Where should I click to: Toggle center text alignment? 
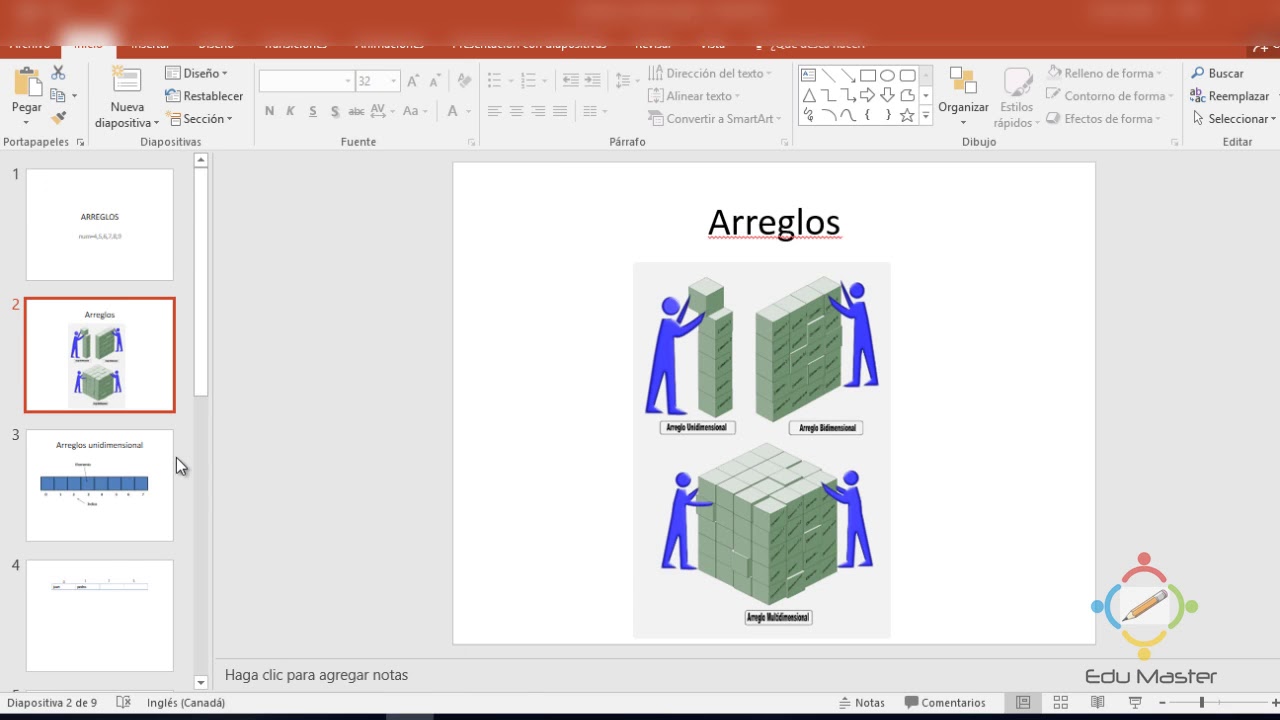(516, 111)
